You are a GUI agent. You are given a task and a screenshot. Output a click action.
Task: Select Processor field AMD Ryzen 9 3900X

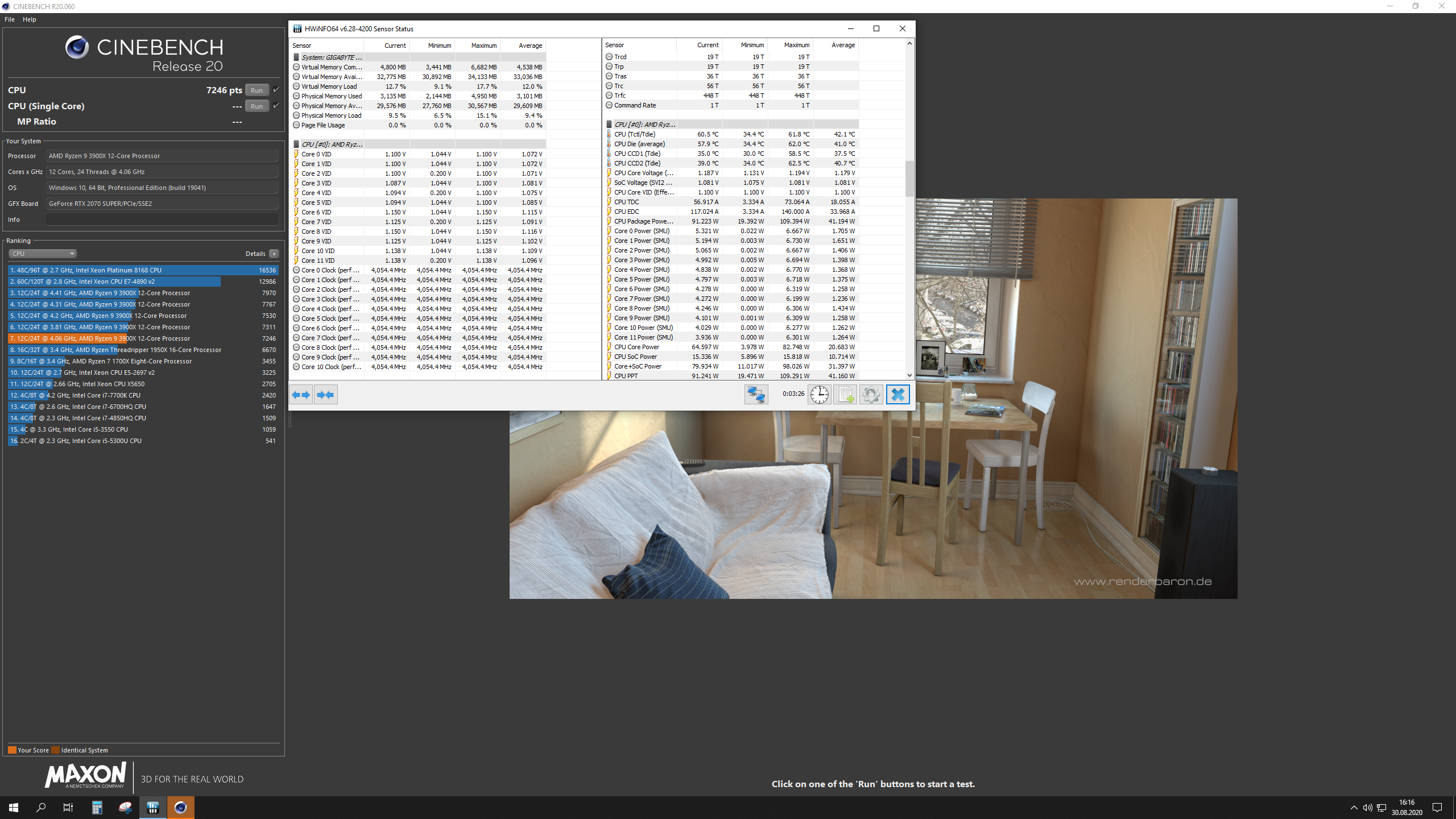tap(162, 156)
